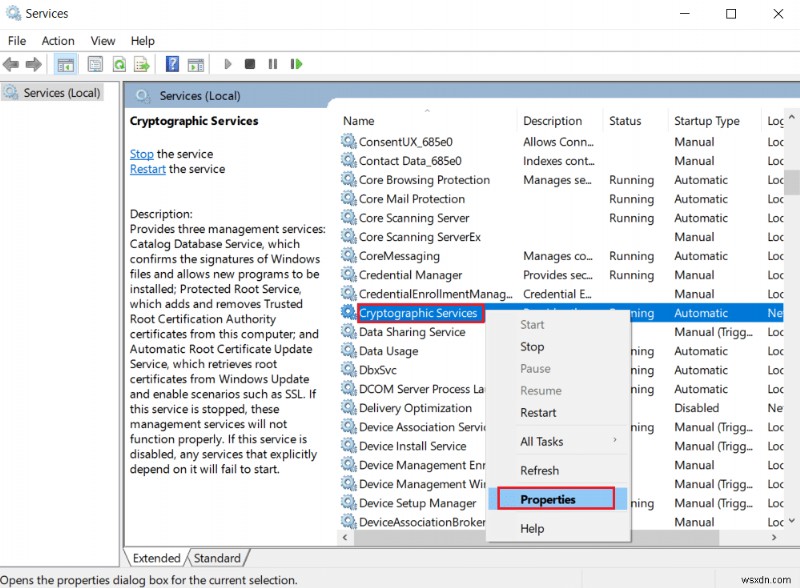Click the Restart Service toolbar icon
Viewport: 800px width, 588px height.
[296, 63]
